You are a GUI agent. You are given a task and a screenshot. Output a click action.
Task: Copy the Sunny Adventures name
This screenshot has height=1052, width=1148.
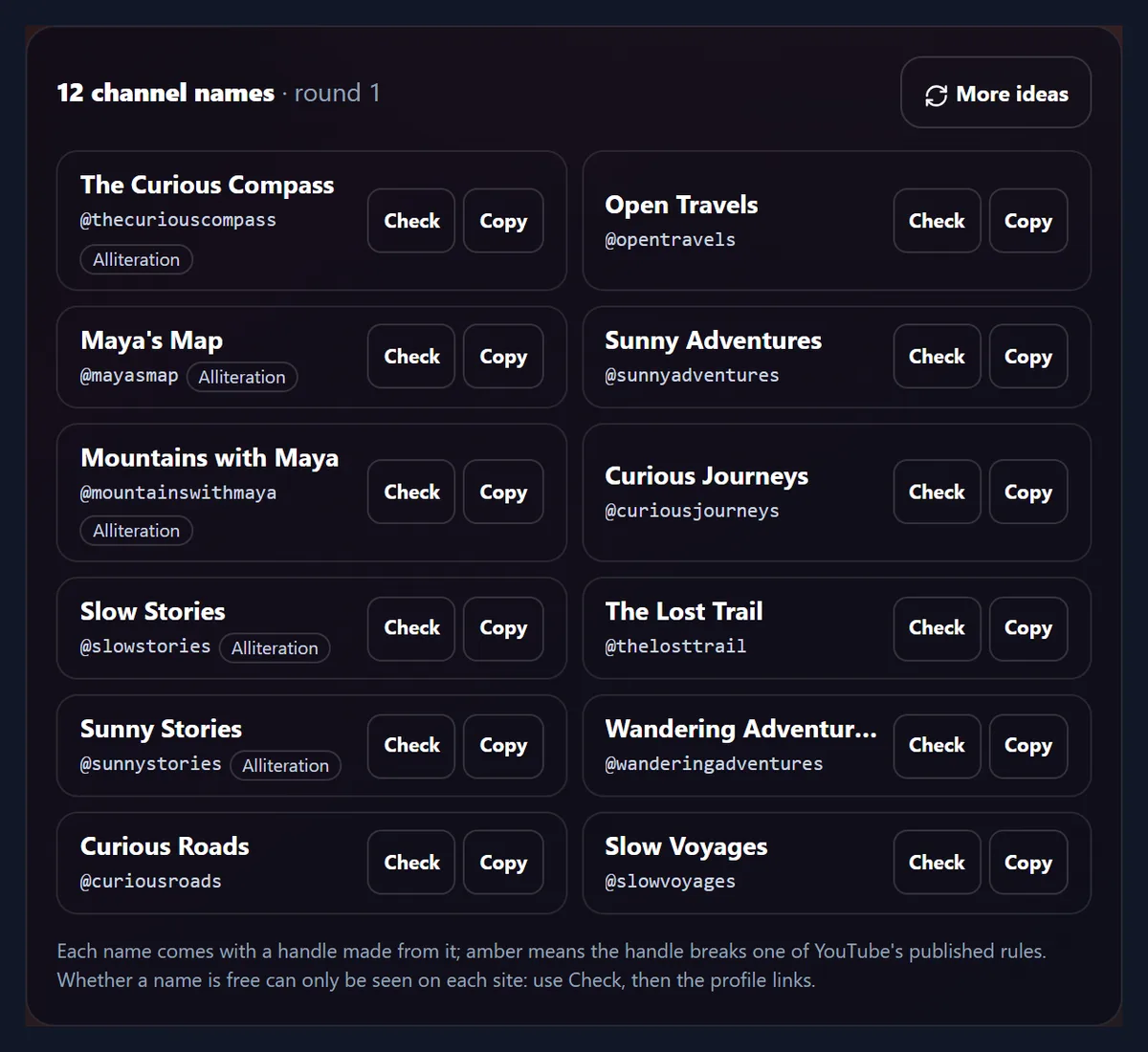[1028, 357]
